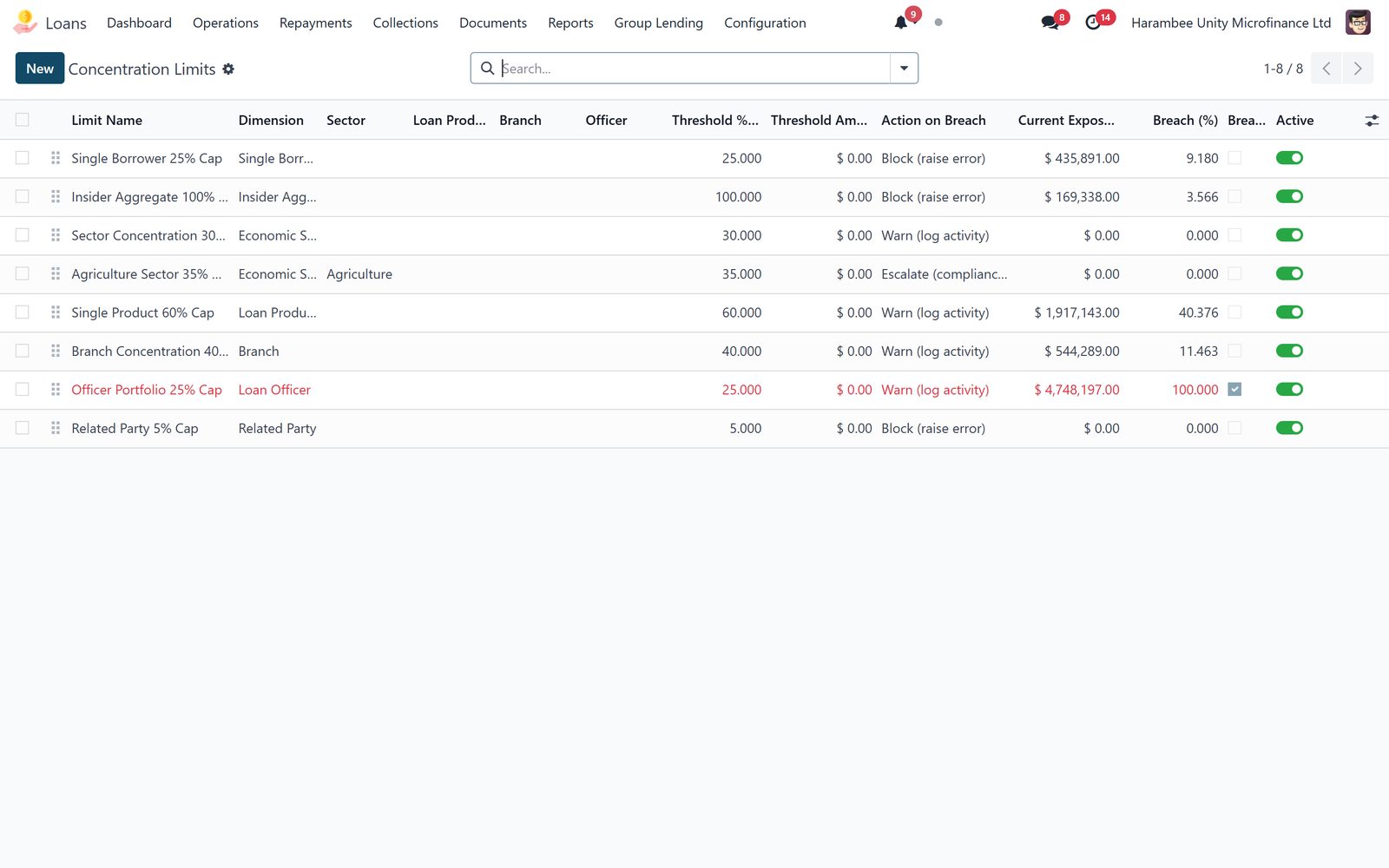The image size is (1389, 868).
Task: Open the Reports menu
Action: (570, 23)
